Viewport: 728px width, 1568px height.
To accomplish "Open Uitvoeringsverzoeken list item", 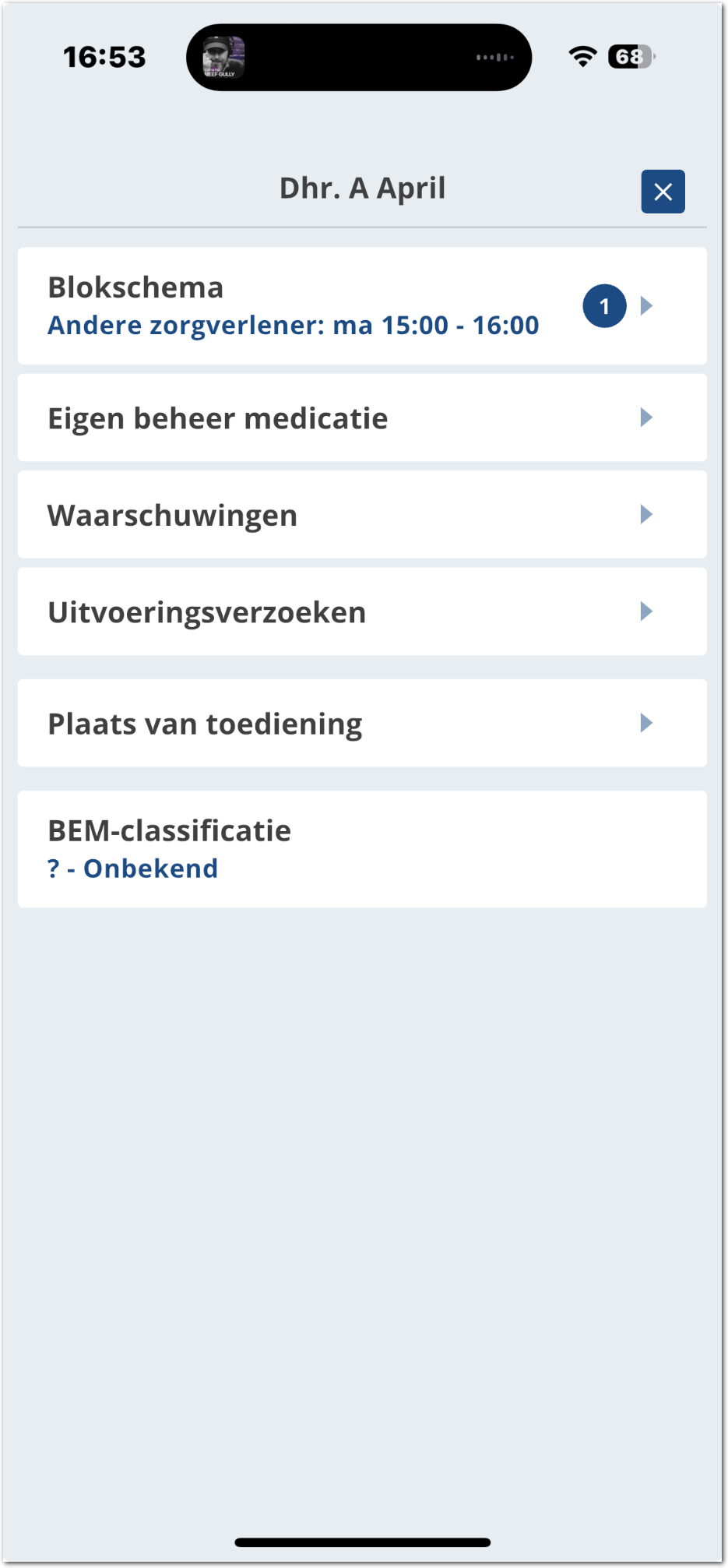I will 207,612.
